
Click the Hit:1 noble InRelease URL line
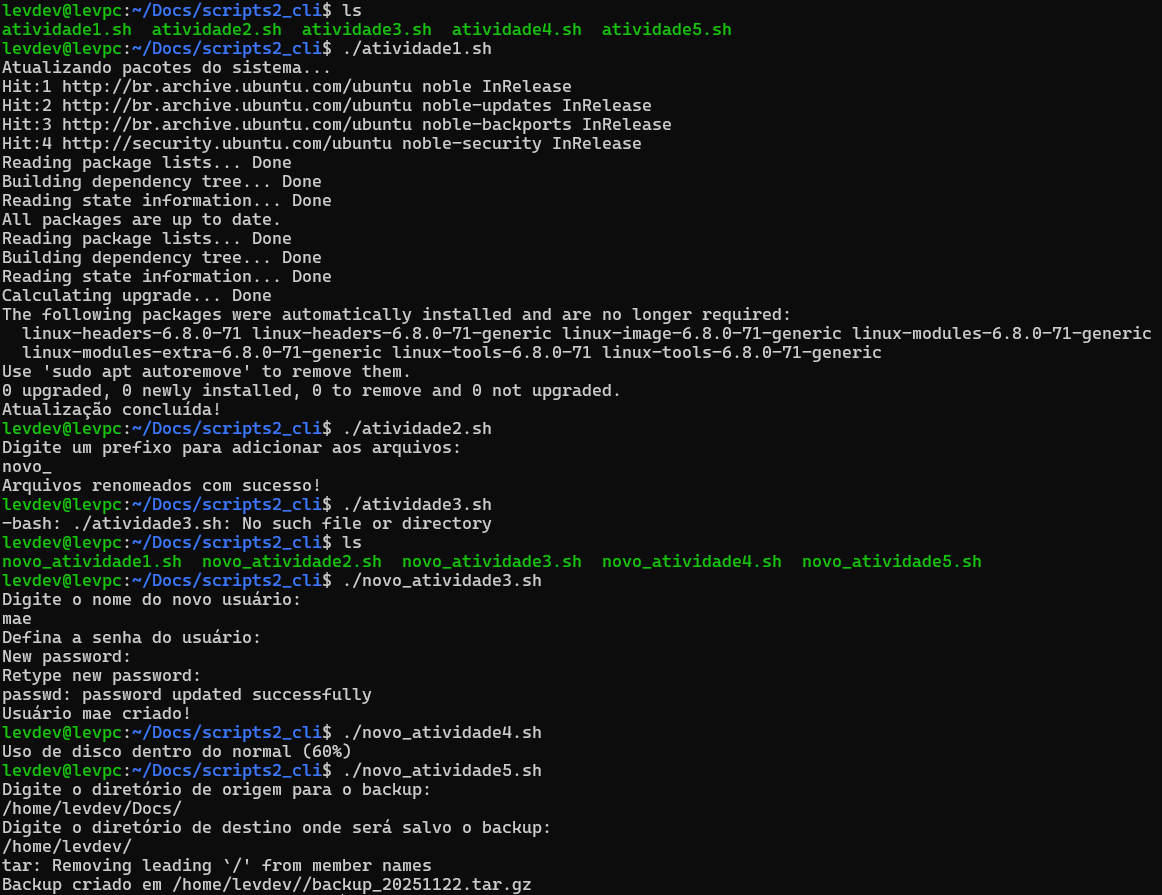287,87
